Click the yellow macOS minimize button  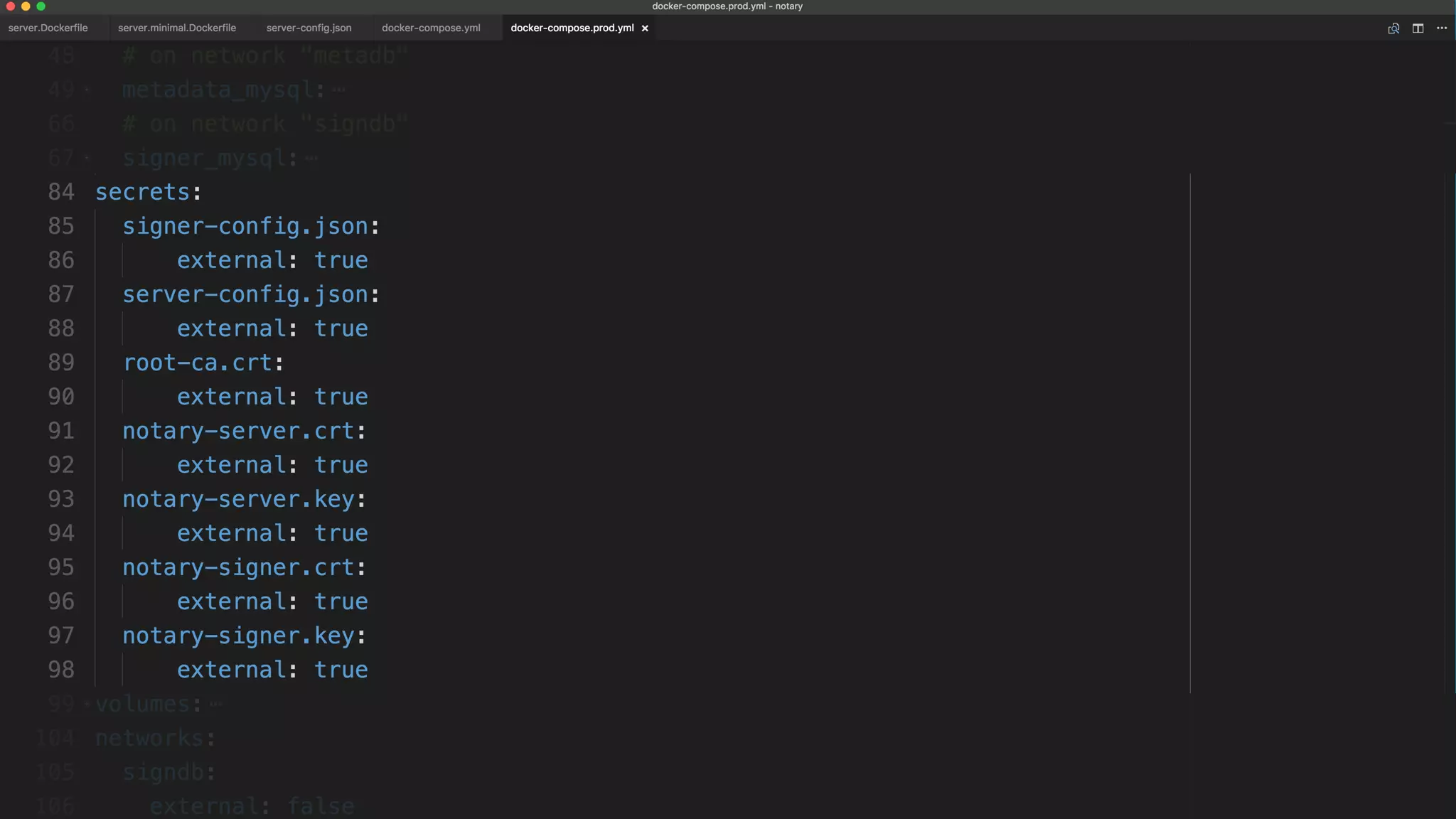pos(26,6)
